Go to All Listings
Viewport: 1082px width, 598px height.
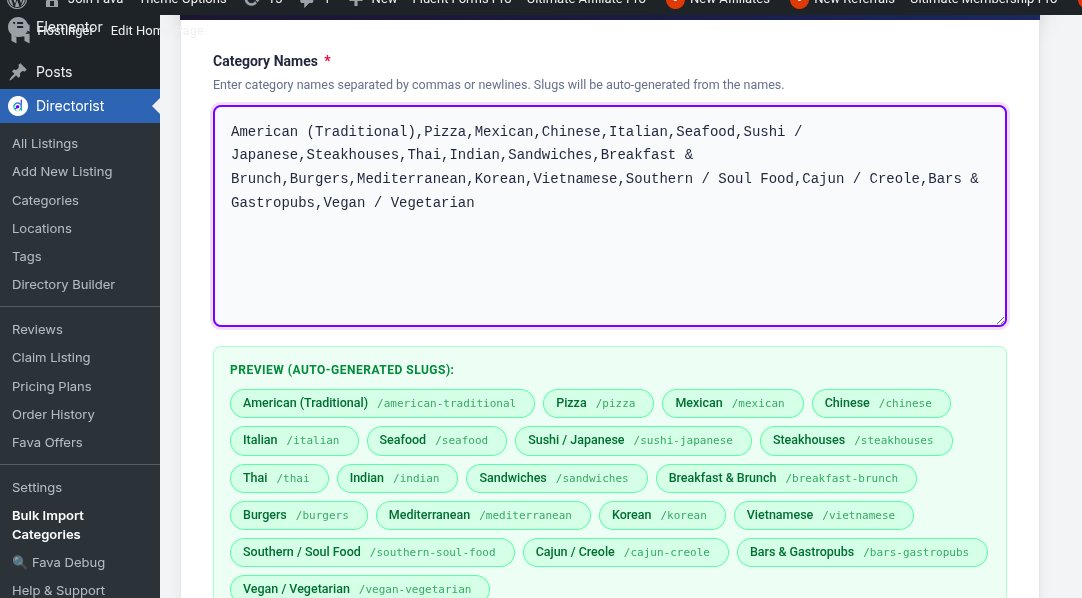point(45,143)
